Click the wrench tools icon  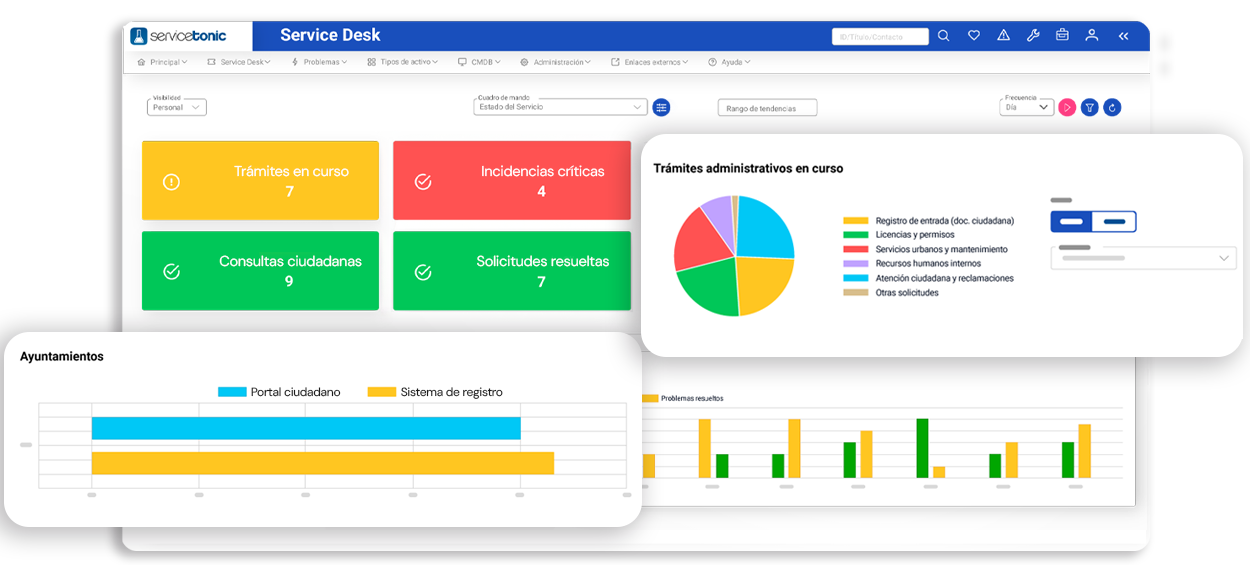[1033, 36]
